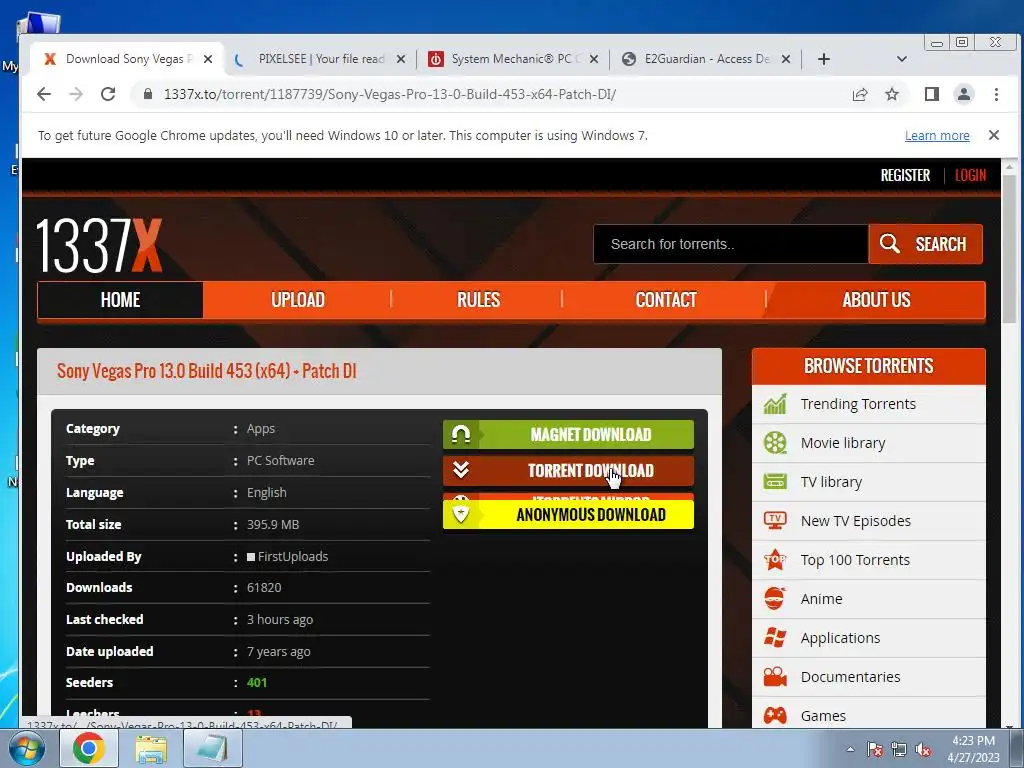Screen dimensions: 1024x768
Task: Click the muted volume tray icon
Action: click(x=923, y=750)
